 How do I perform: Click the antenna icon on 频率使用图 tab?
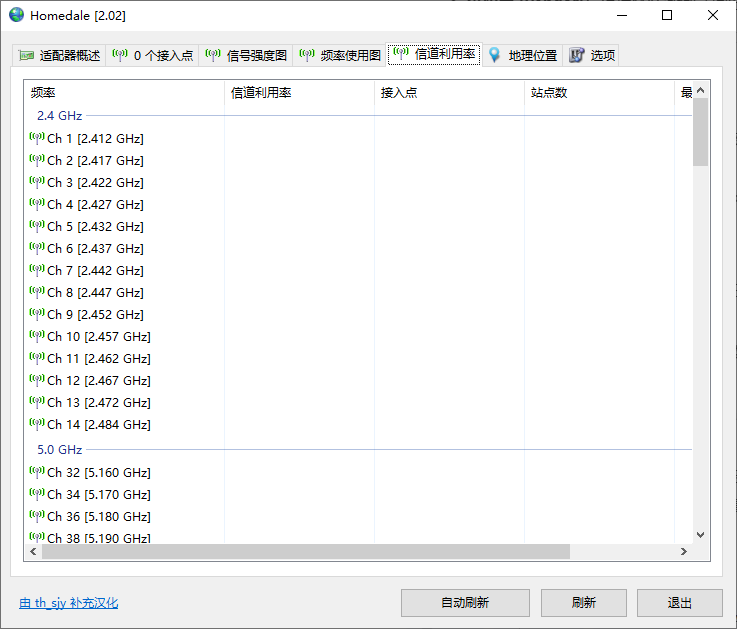click(307, 55)
